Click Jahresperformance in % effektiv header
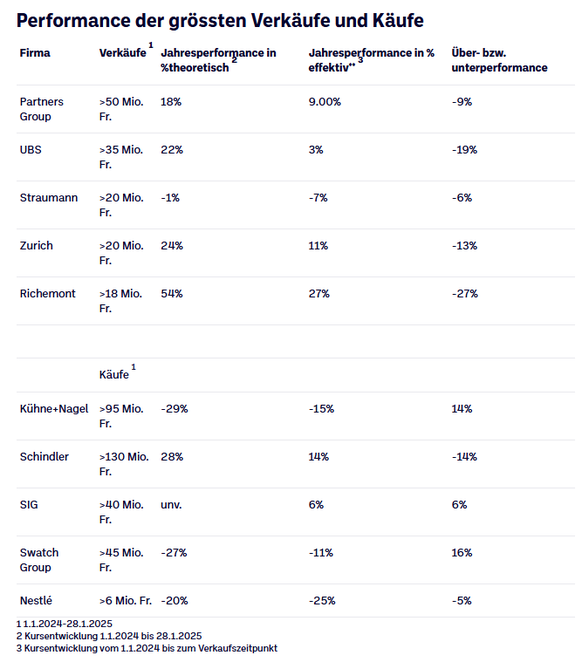 tap(371, 60)
